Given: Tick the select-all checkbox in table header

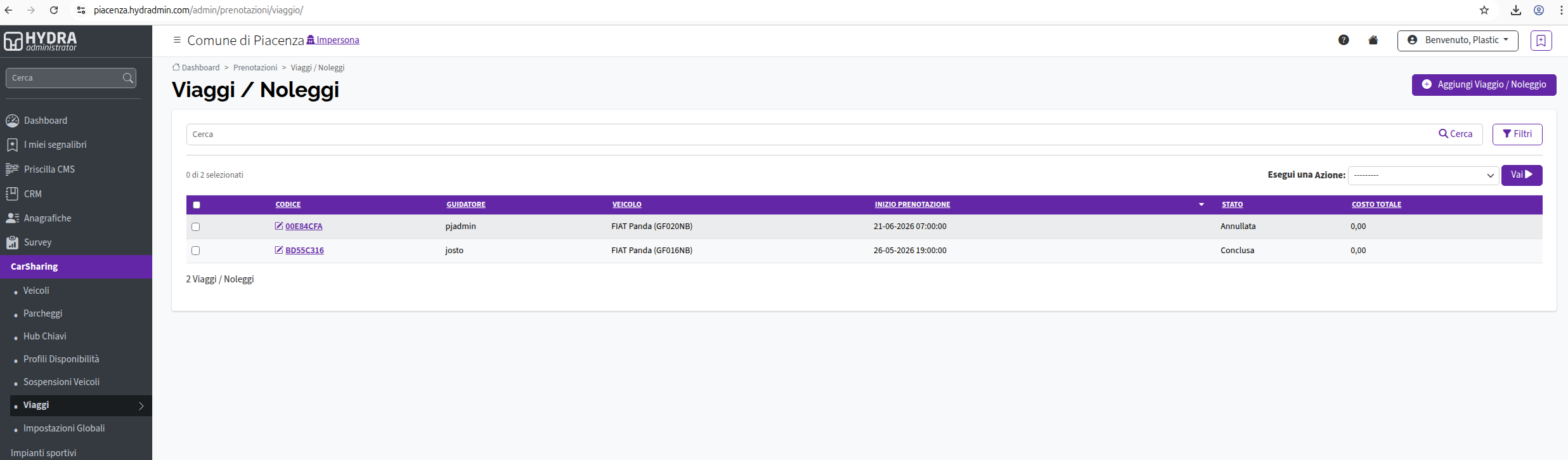Looking at the screenshot, I should [x=197, y=205].
